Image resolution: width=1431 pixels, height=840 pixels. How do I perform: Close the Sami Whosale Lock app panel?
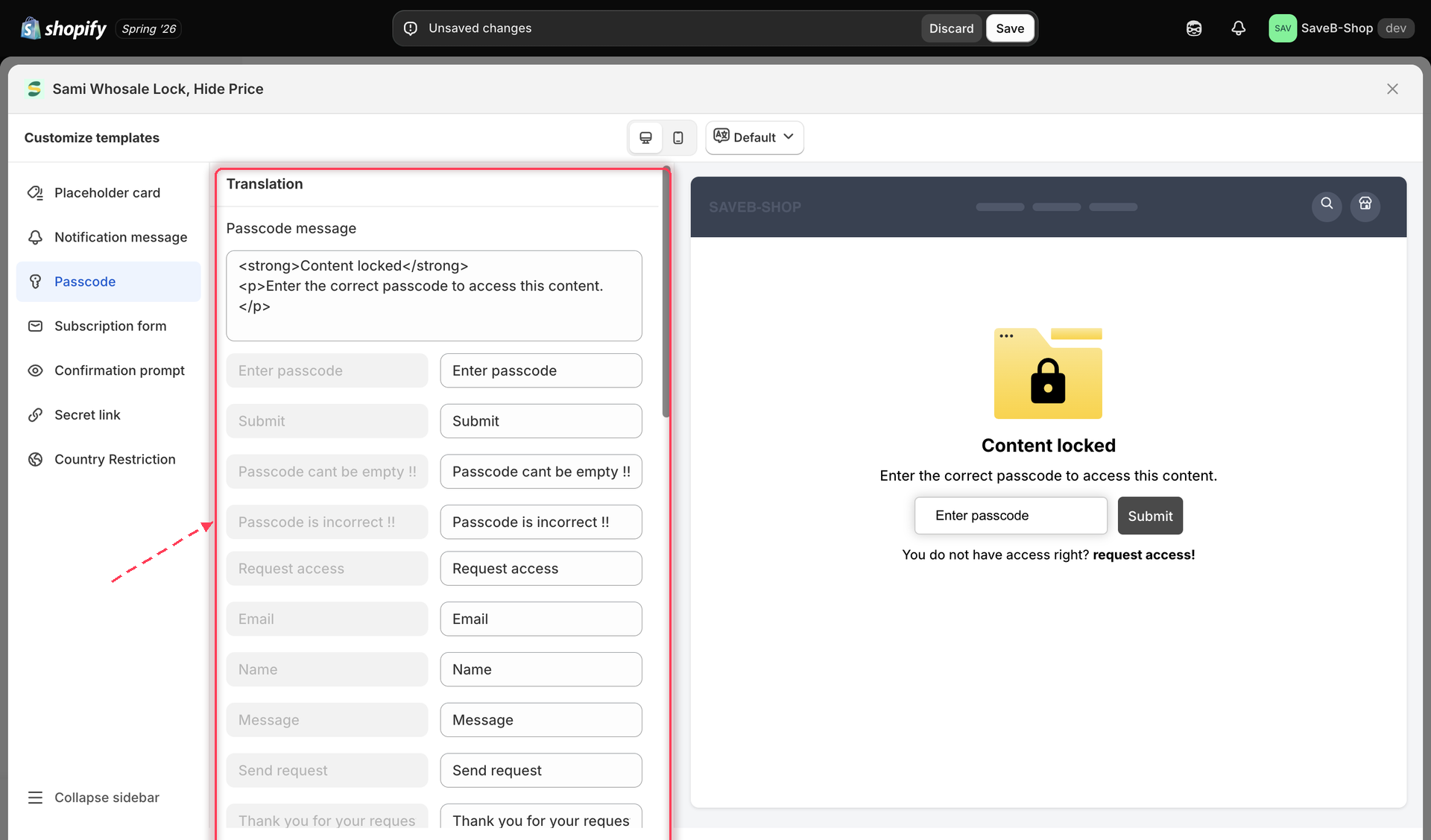click(x=1392, y=89)
